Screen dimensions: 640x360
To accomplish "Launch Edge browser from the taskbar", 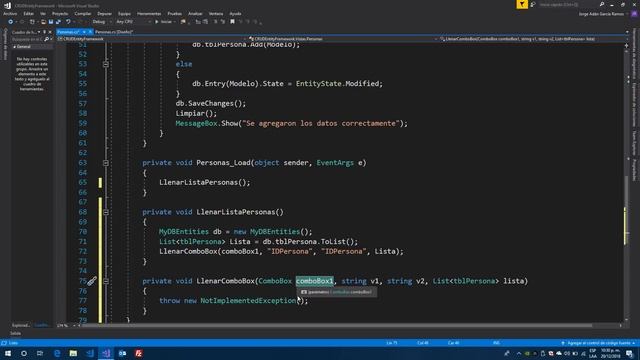I will pyautogui.click(x=57, y=353).
